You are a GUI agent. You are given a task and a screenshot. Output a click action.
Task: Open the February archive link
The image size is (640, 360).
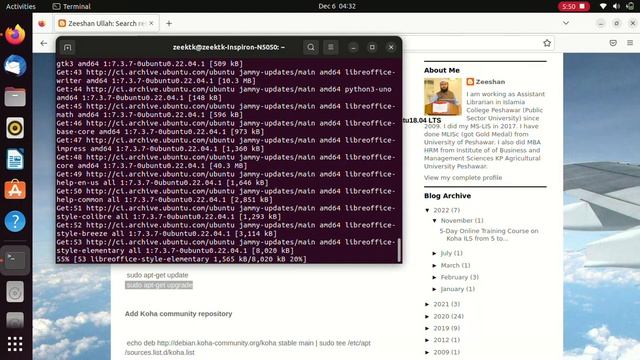coord(454,277)
